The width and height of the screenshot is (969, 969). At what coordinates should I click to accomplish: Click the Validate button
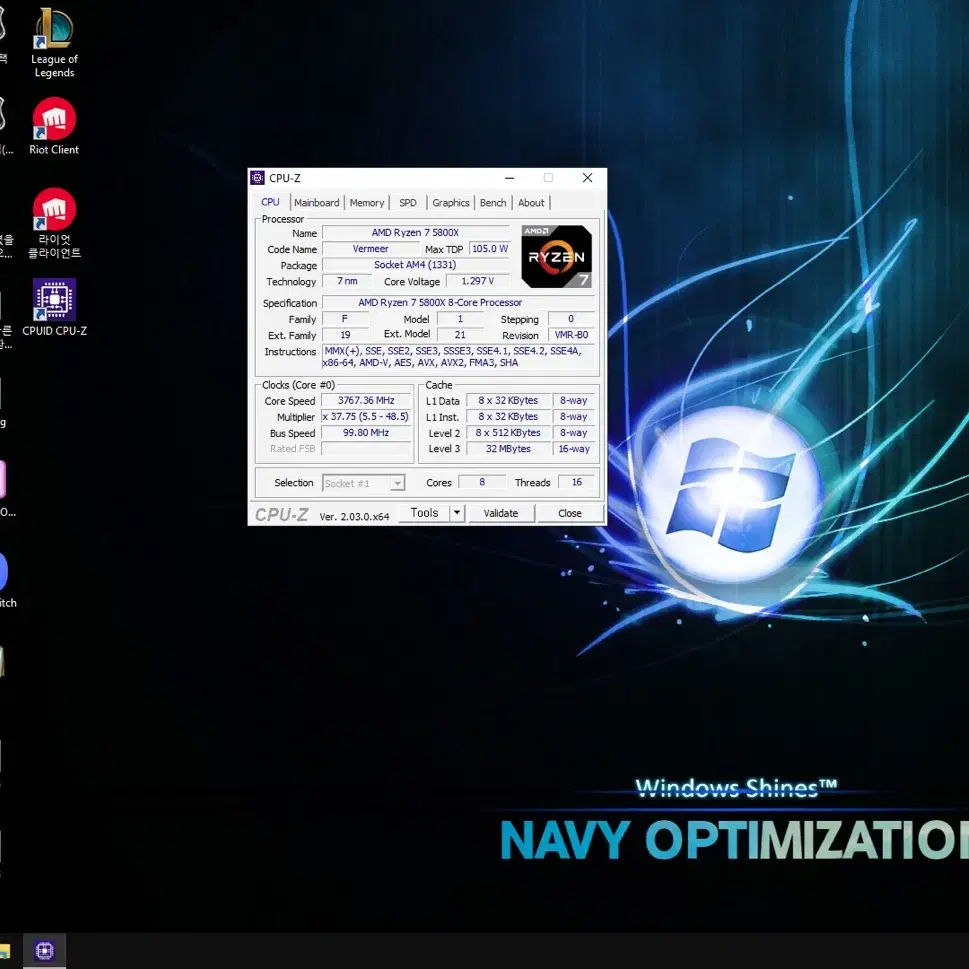pyautogui.click(x=501, y=513)
